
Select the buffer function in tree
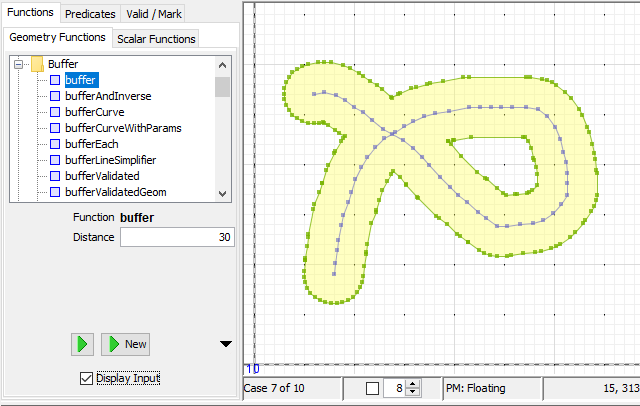80,80
